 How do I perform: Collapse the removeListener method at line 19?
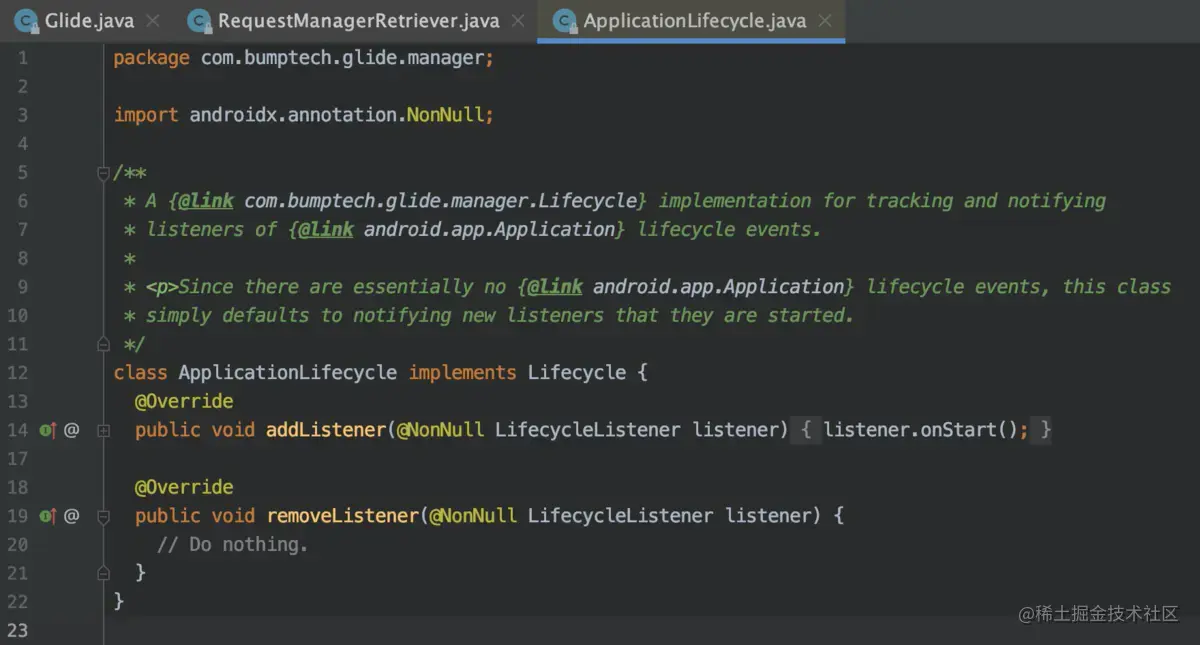pyautogui.click(x=103, y=516)
